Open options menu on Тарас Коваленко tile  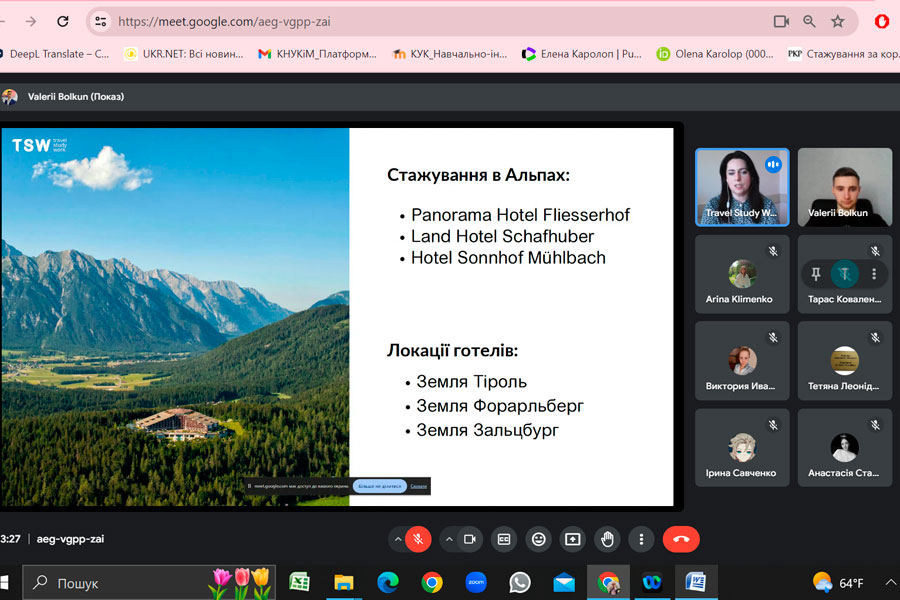[874, 274]
